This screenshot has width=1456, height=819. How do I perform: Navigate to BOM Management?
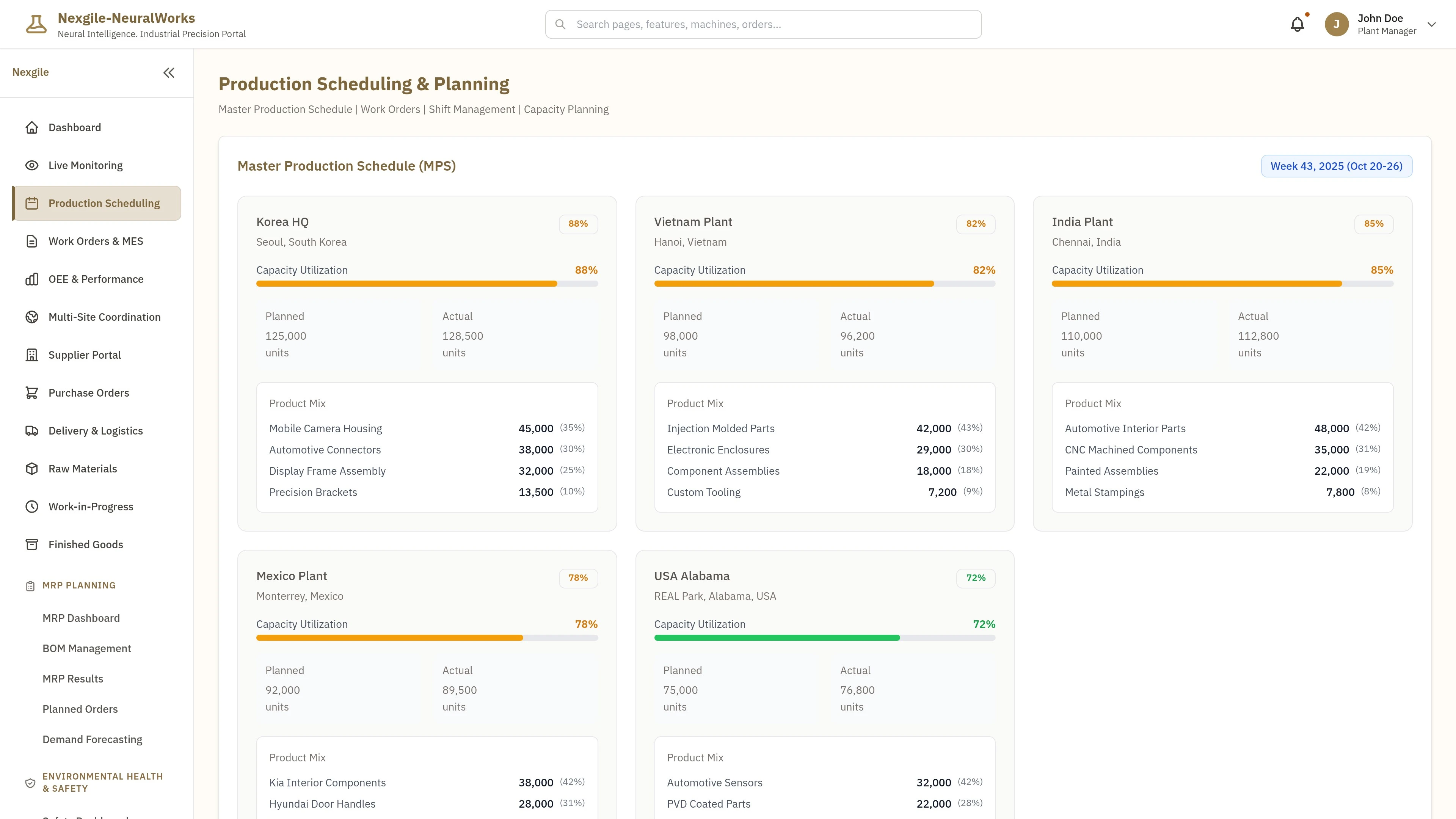pos(86,648)
